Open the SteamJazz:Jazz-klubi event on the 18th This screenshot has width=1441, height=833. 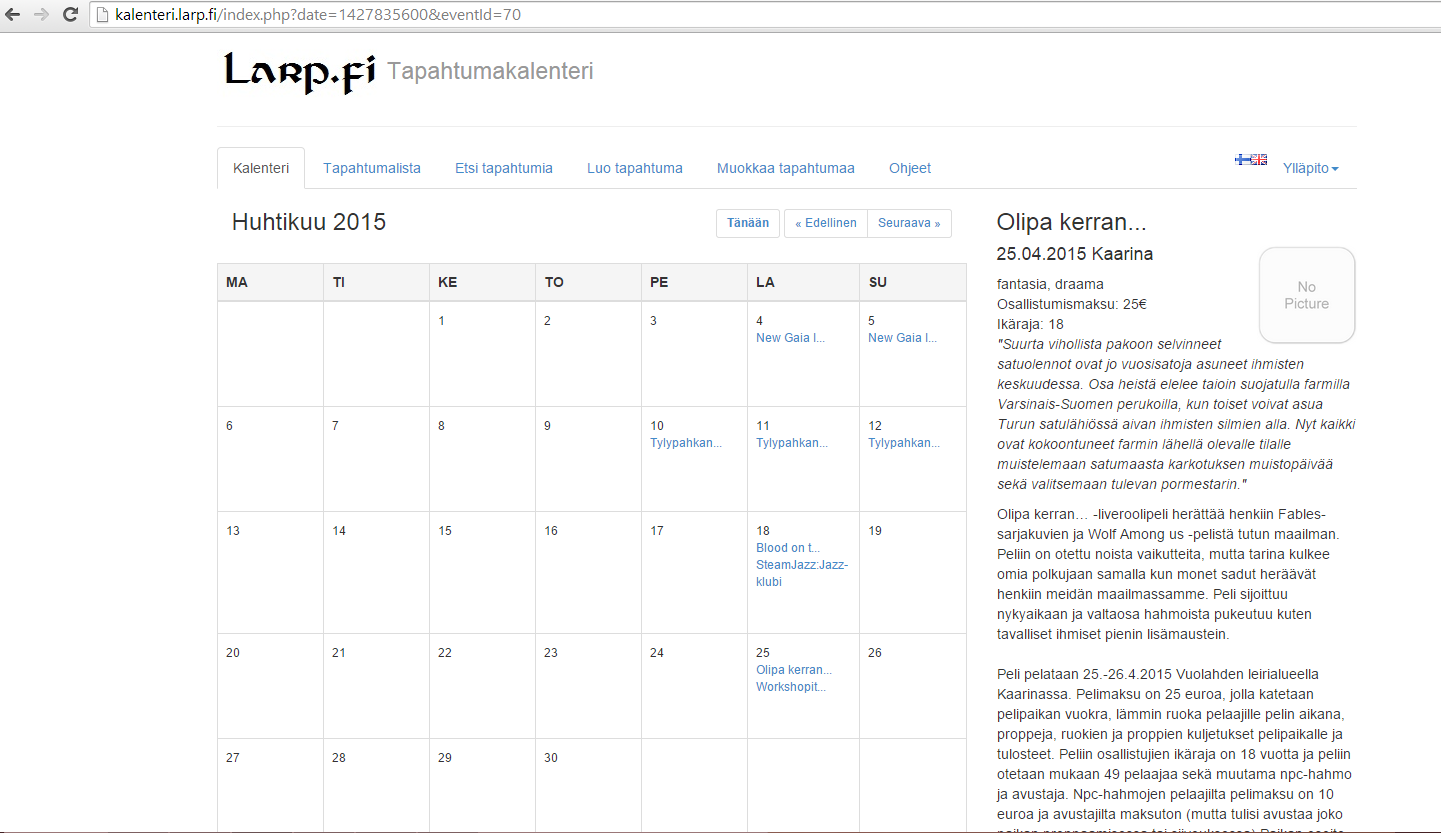(801, 573)
